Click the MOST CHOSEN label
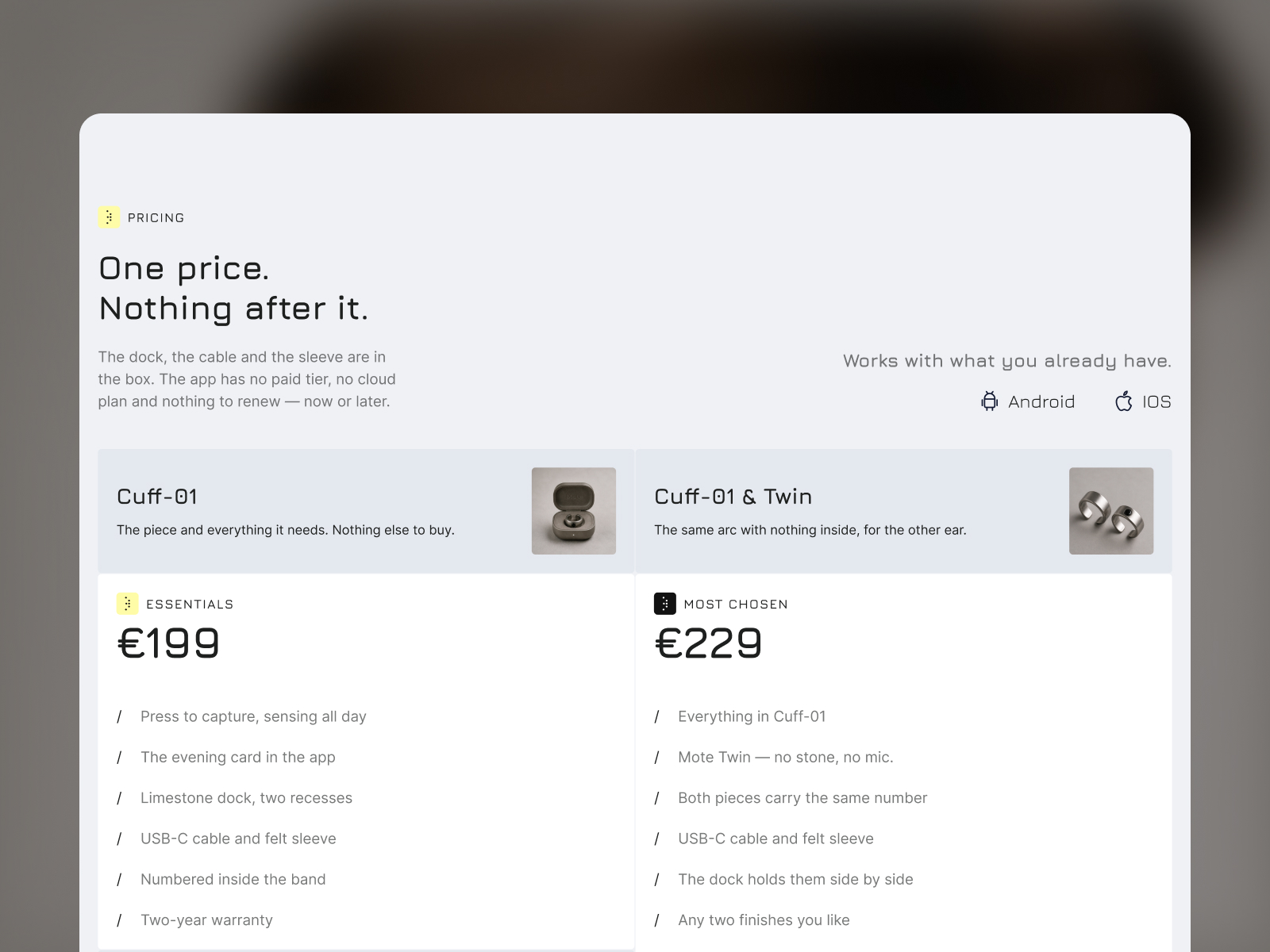 (736, 605)
